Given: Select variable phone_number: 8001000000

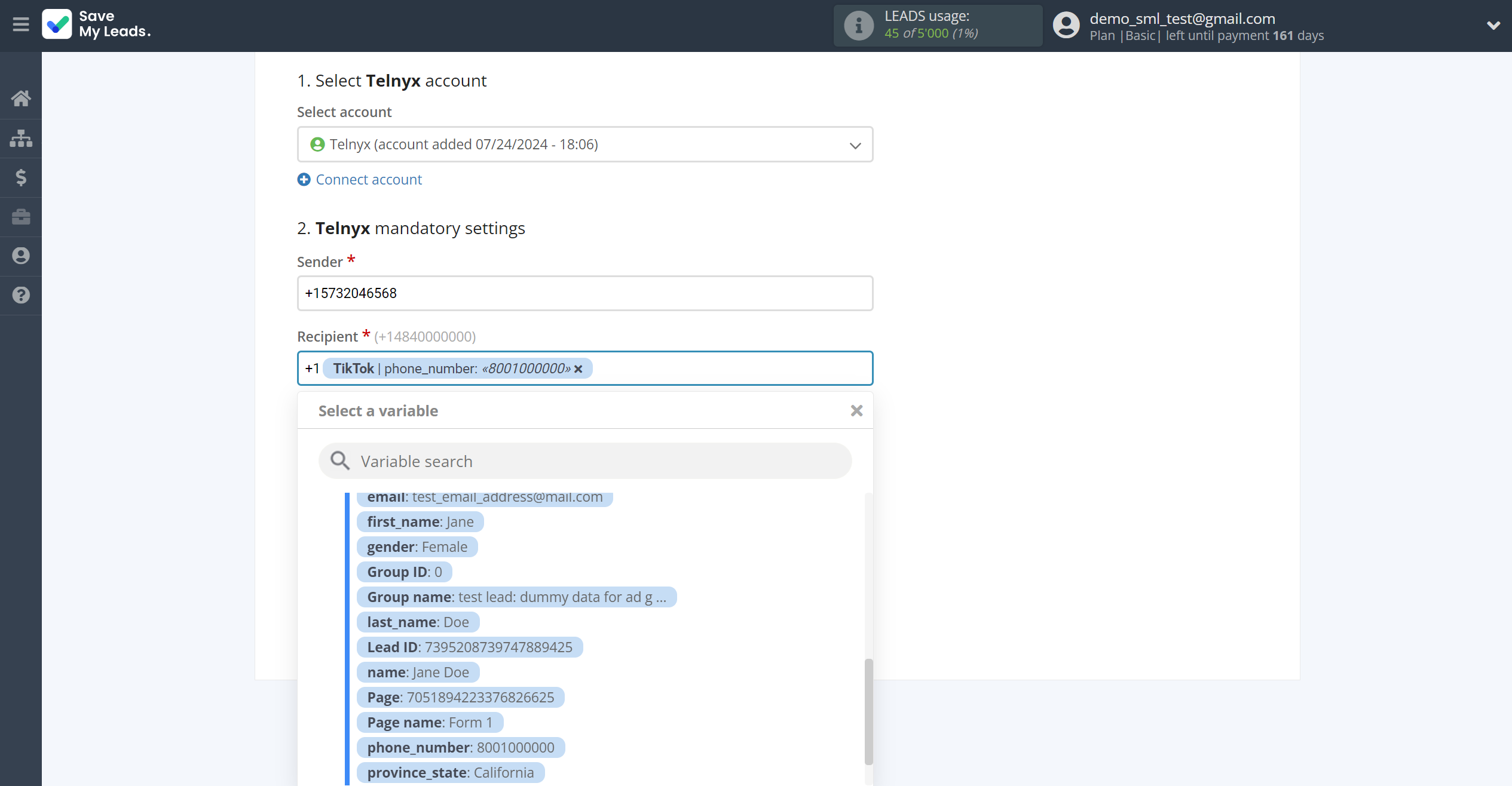Looking at the screenshot, I should [461, 748].
